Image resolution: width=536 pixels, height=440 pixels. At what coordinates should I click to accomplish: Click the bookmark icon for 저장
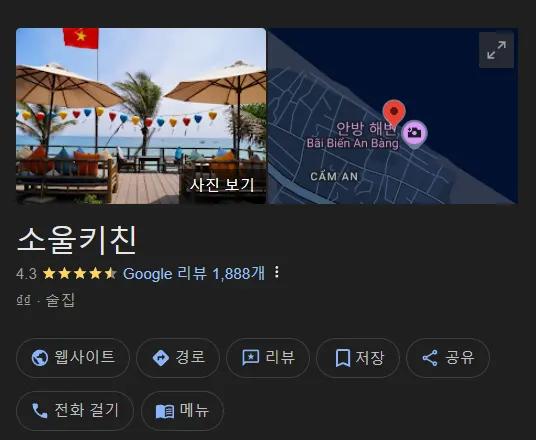coord(343,358)
